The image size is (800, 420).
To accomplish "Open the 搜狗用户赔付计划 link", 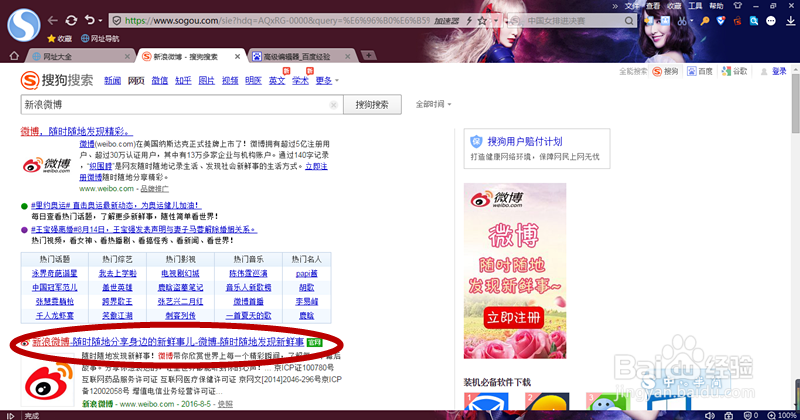I will point(524,141).
